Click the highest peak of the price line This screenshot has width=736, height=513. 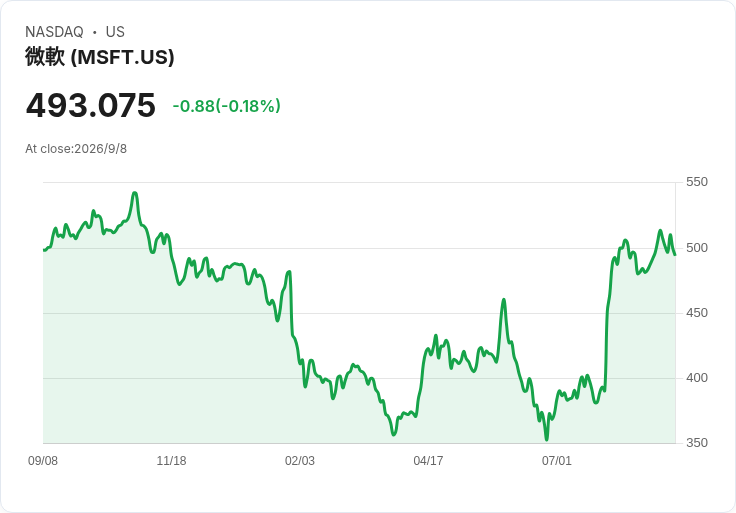135,193
